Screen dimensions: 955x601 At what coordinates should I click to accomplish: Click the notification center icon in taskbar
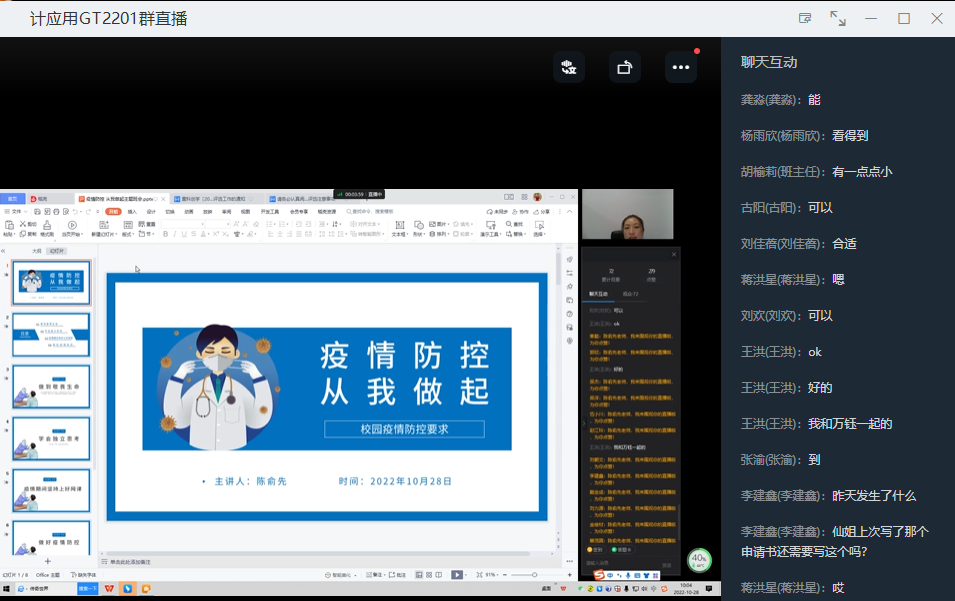coord(709,589)
